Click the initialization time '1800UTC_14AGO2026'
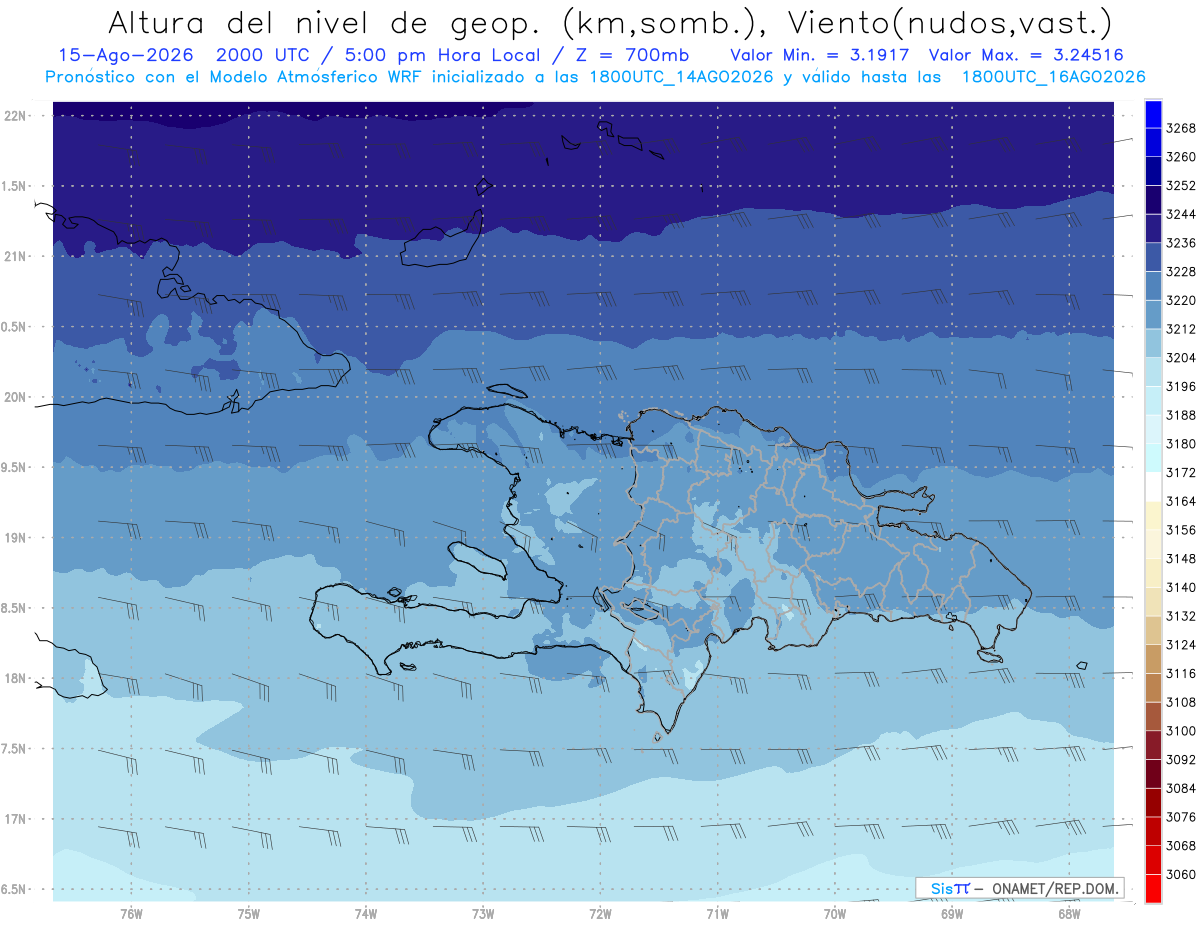This screenshot has width=1200, height=927. 679,77
